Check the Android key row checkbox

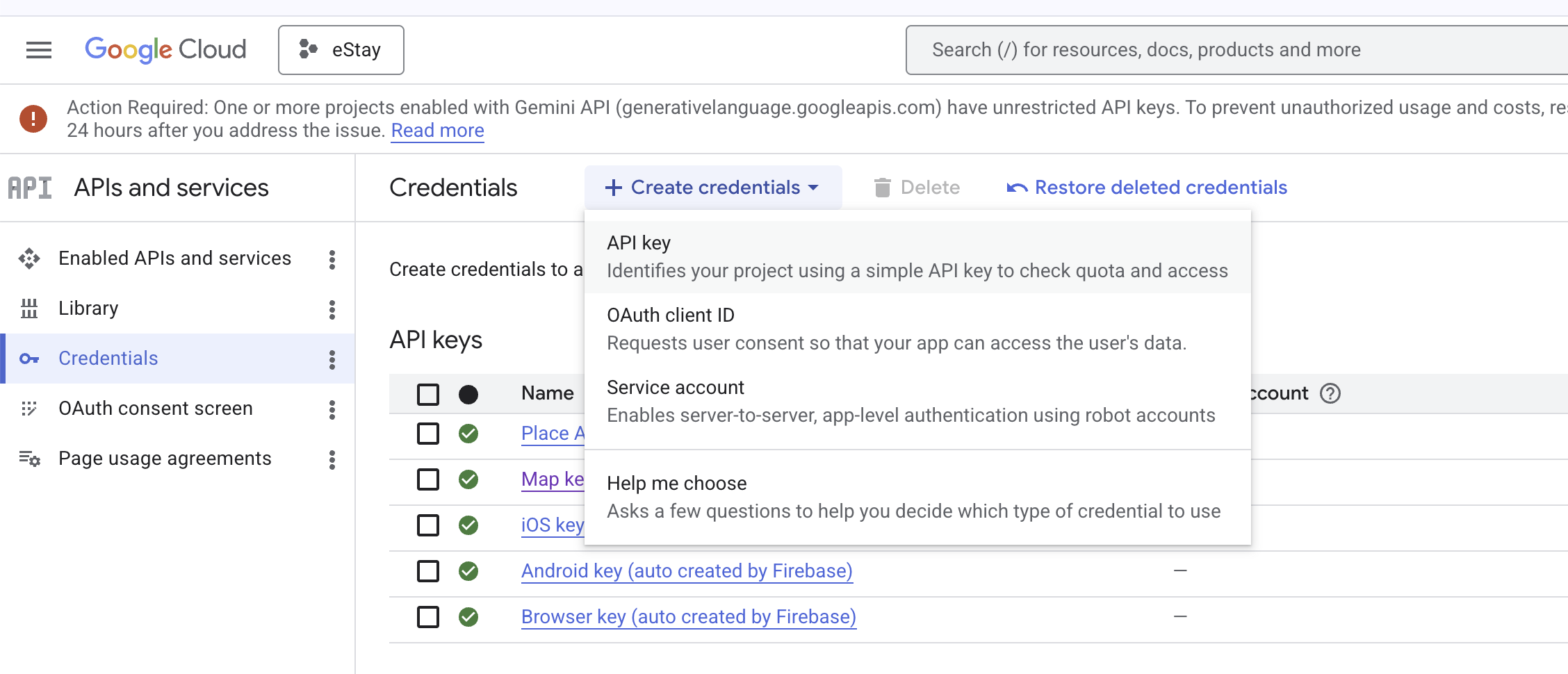[428, 571]
